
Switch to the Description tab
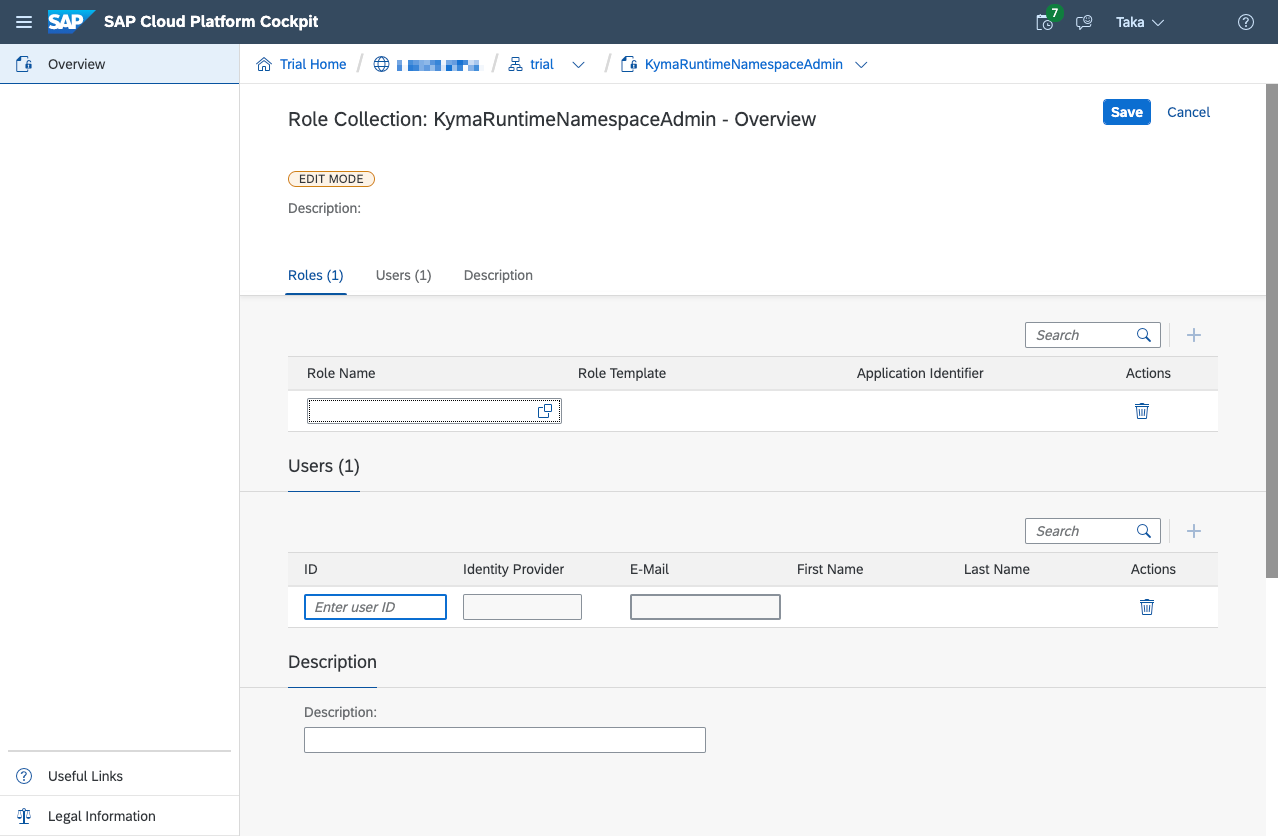click(498, 275)
